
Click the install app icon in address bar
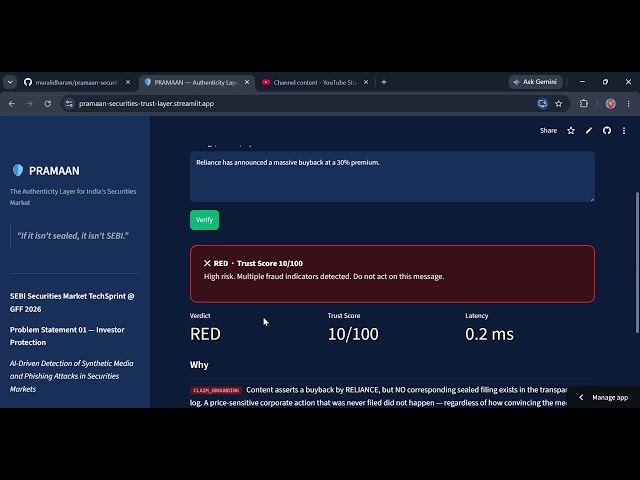pos(542,104)
